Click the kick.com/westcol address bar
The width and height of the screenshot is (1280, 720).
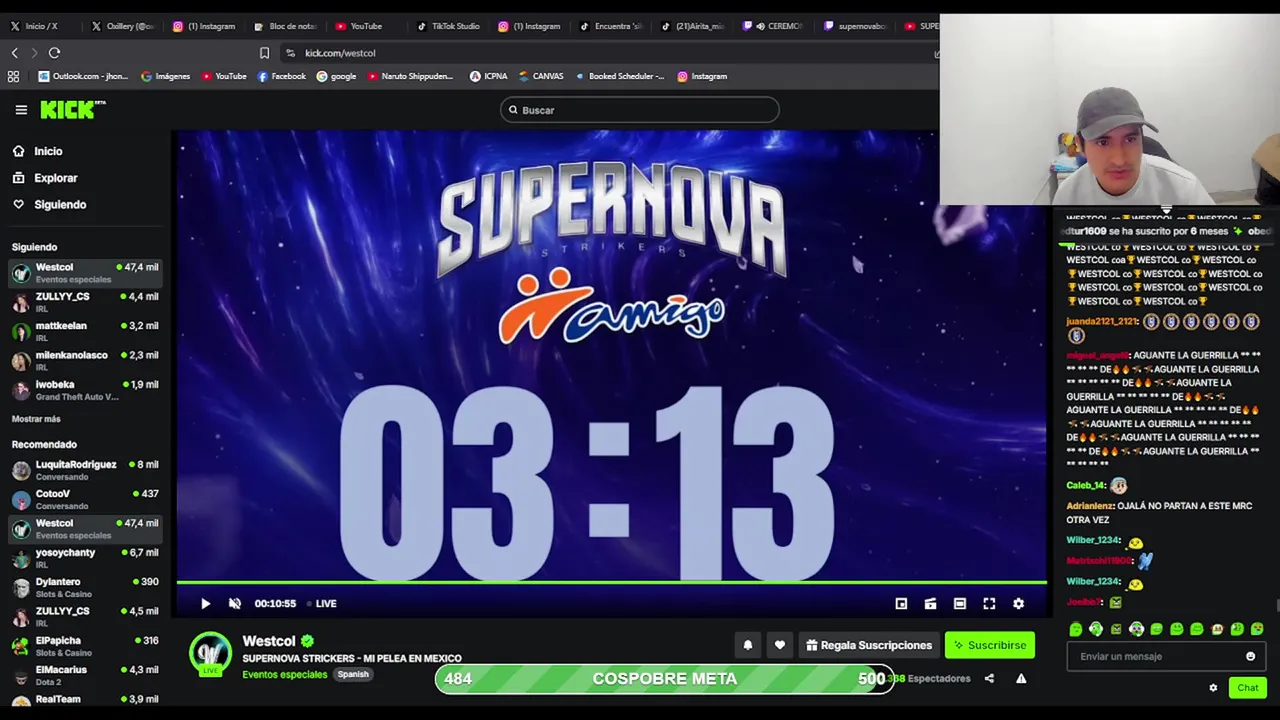click(x=610, y=53)
